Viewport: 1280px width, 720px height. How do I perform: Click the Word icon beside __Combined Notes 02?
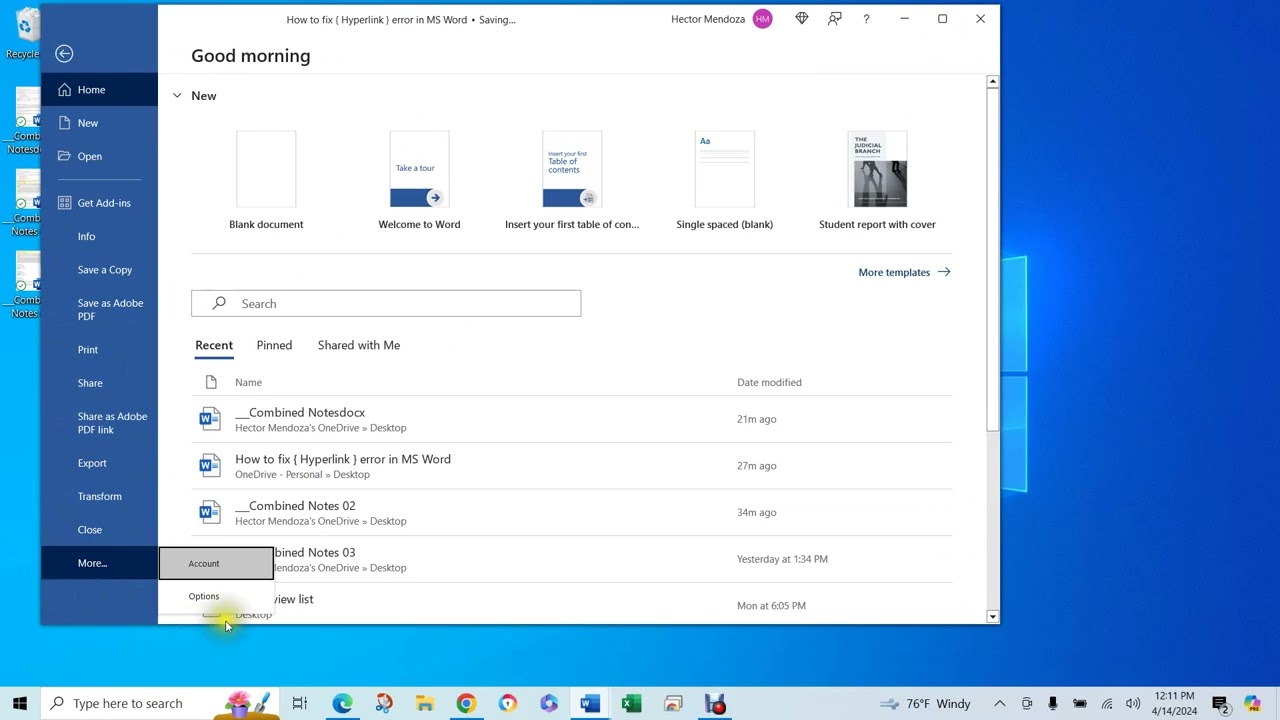coord(209,513)
